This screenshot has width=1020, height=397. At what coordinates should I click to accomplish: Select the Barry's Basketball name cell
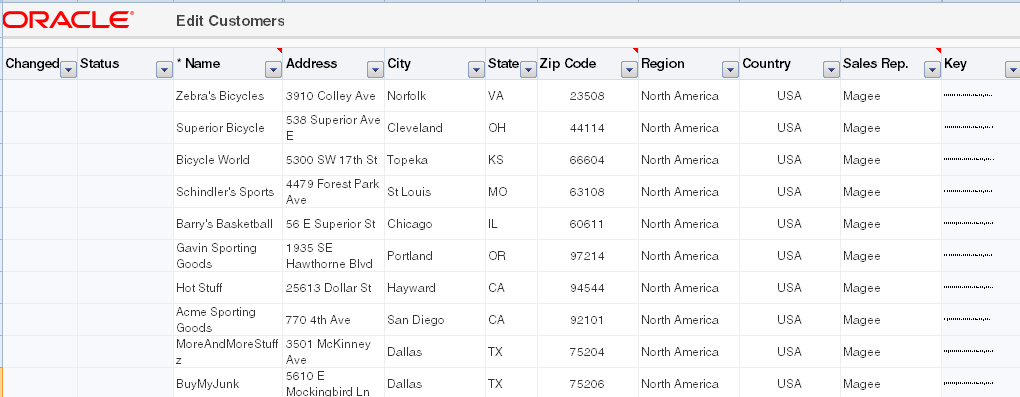pos(228,224)
